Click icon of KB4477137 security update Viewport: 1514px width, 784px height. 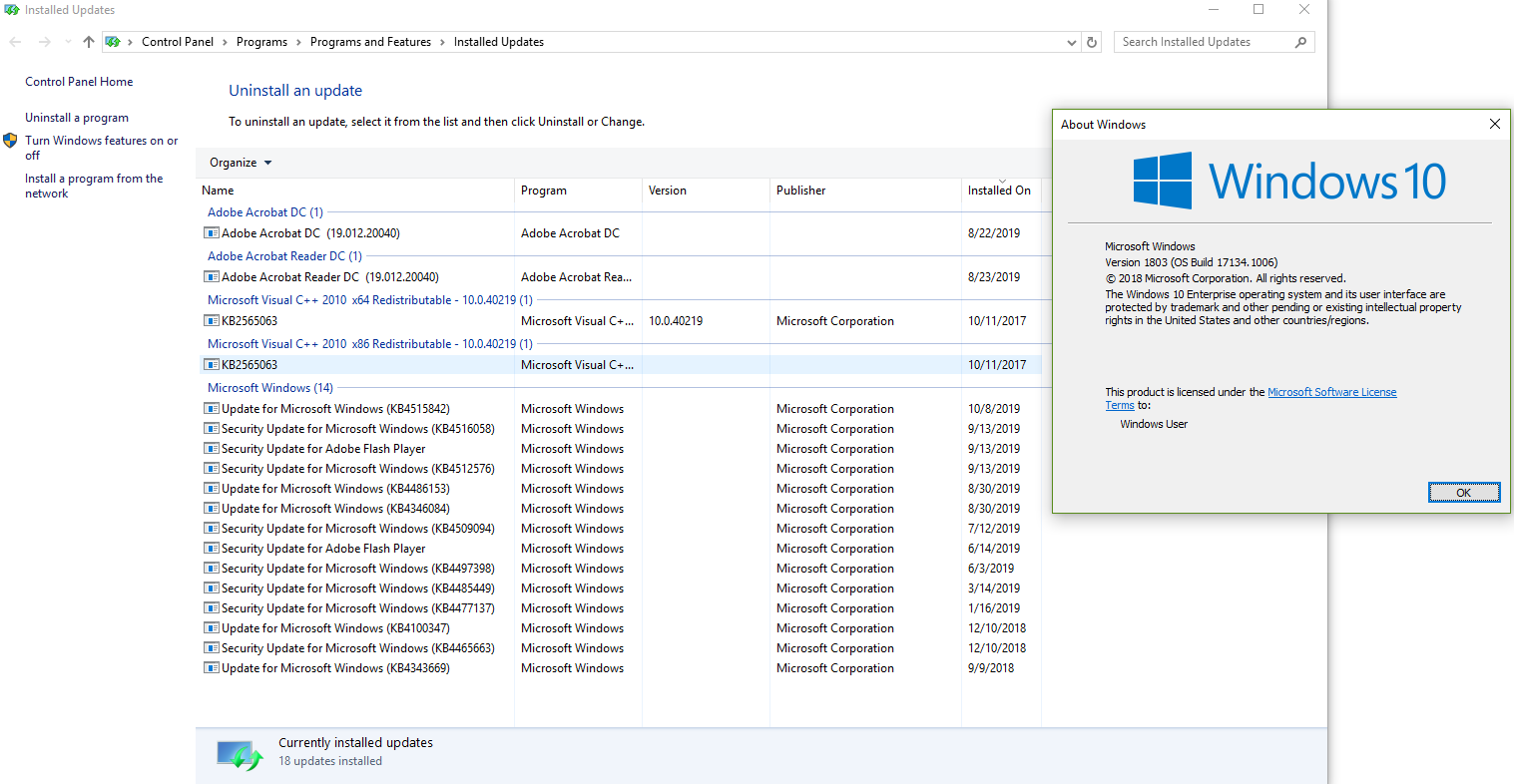tap(212, 608)
